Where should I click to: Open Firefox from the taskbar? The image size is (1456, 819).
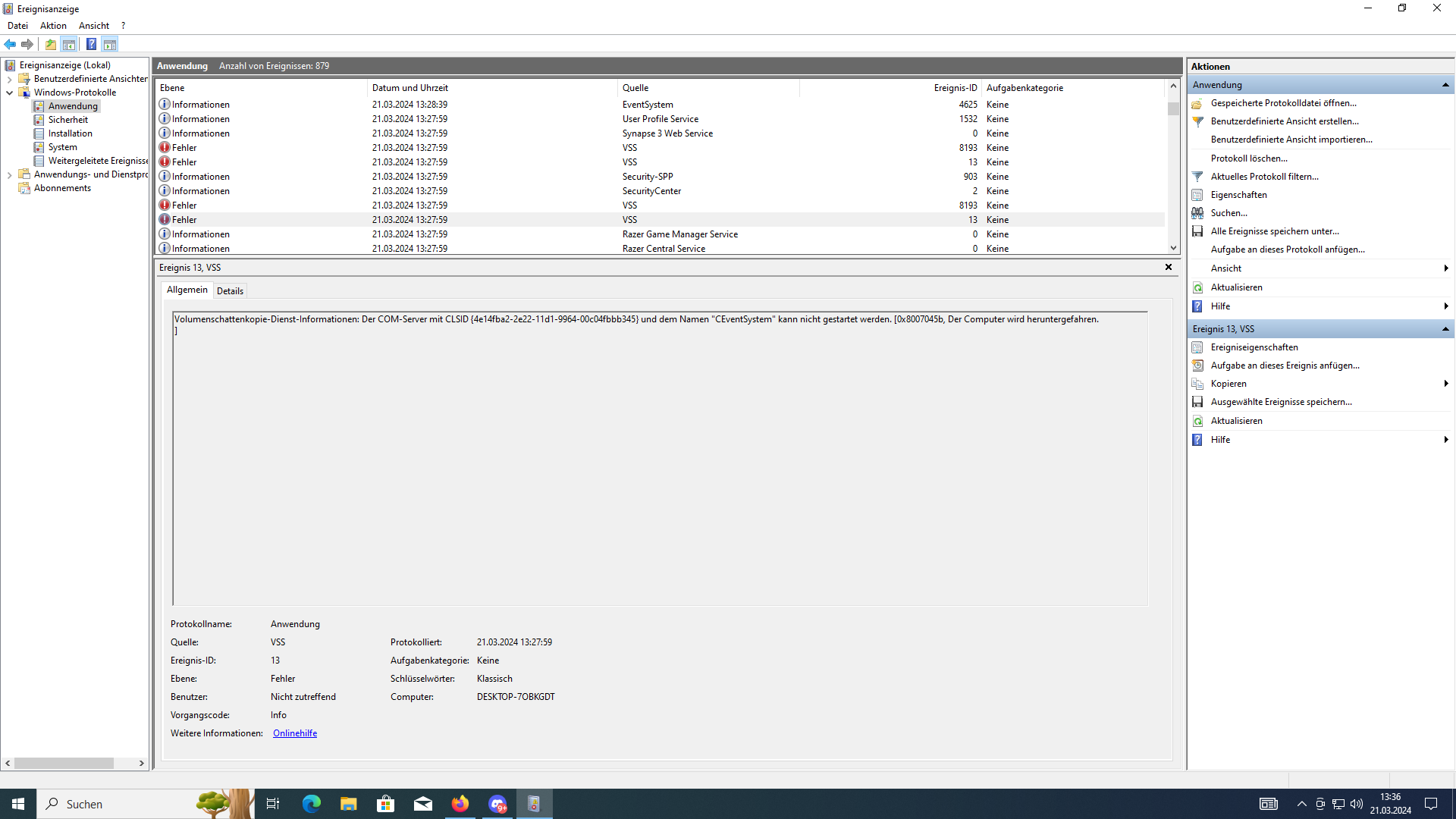click(x=460, y=804)
